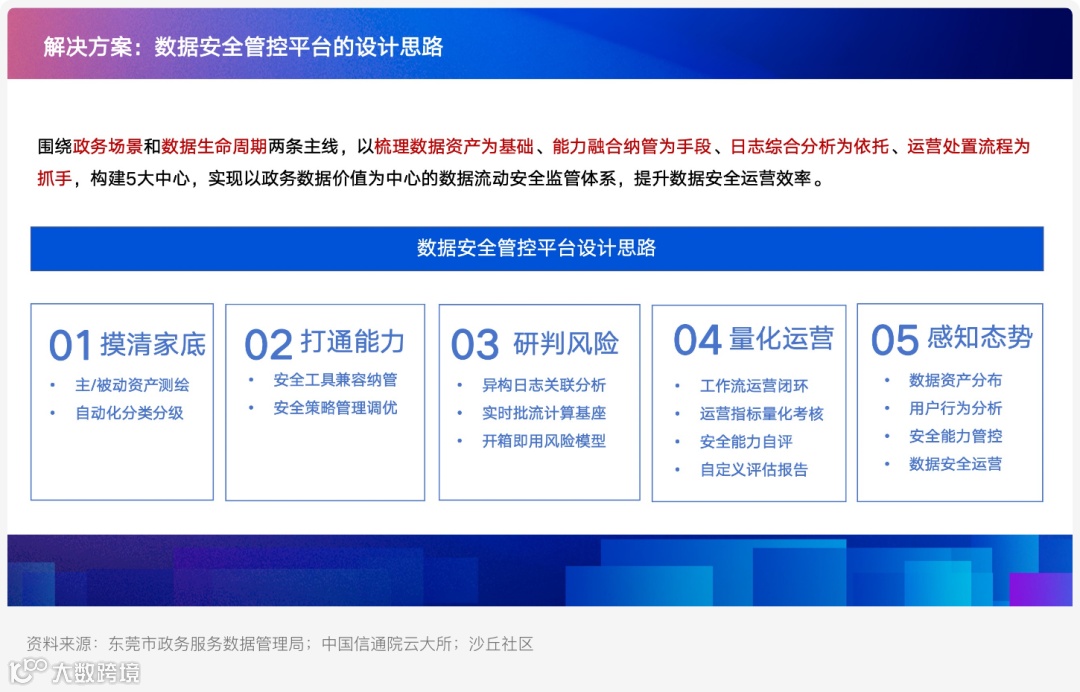
Task: Click the slide title 解决方案：数据安全管控平台的设计思路
Action: 243,47
